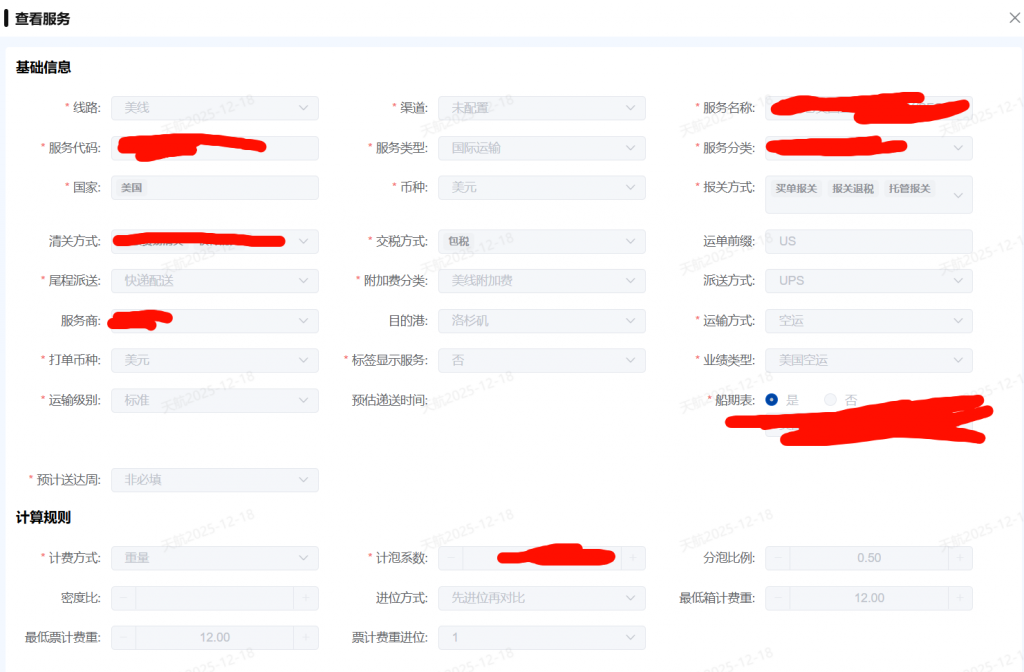Click the 买单报关 tag in 报关方式
1024x672 pixels.
797,189
